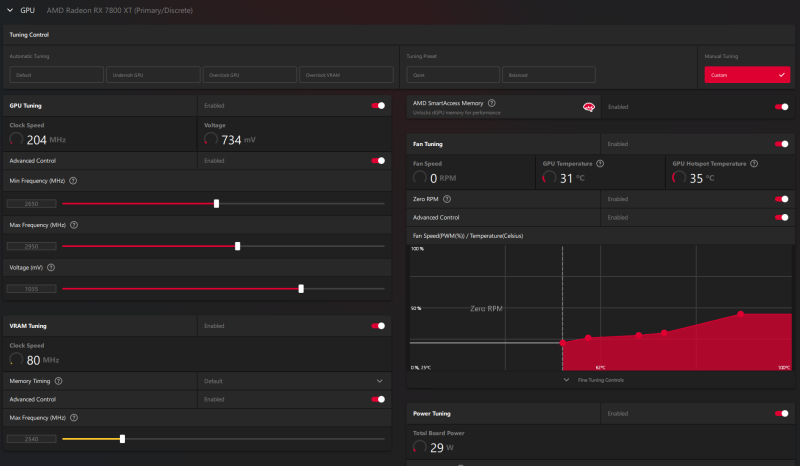
Task: Click the Fan Speed gauge icon
Action: point(420,178)
